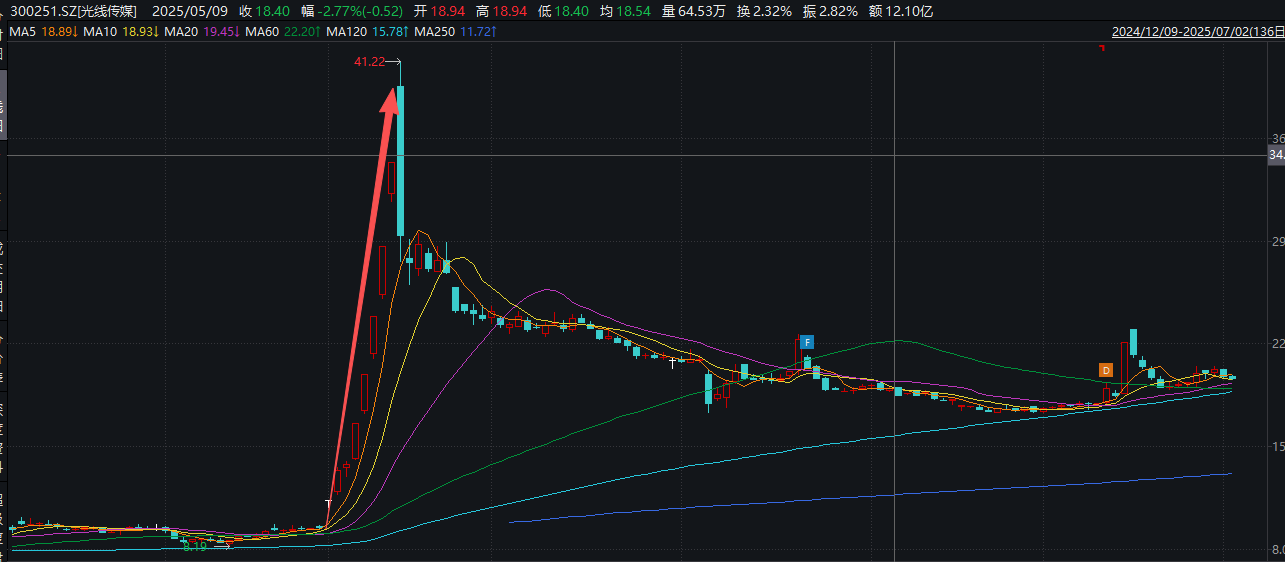Select the MA60 22.20 indicator label
Viewport: 1285px width, 562px height.
(x=283, y=33)
